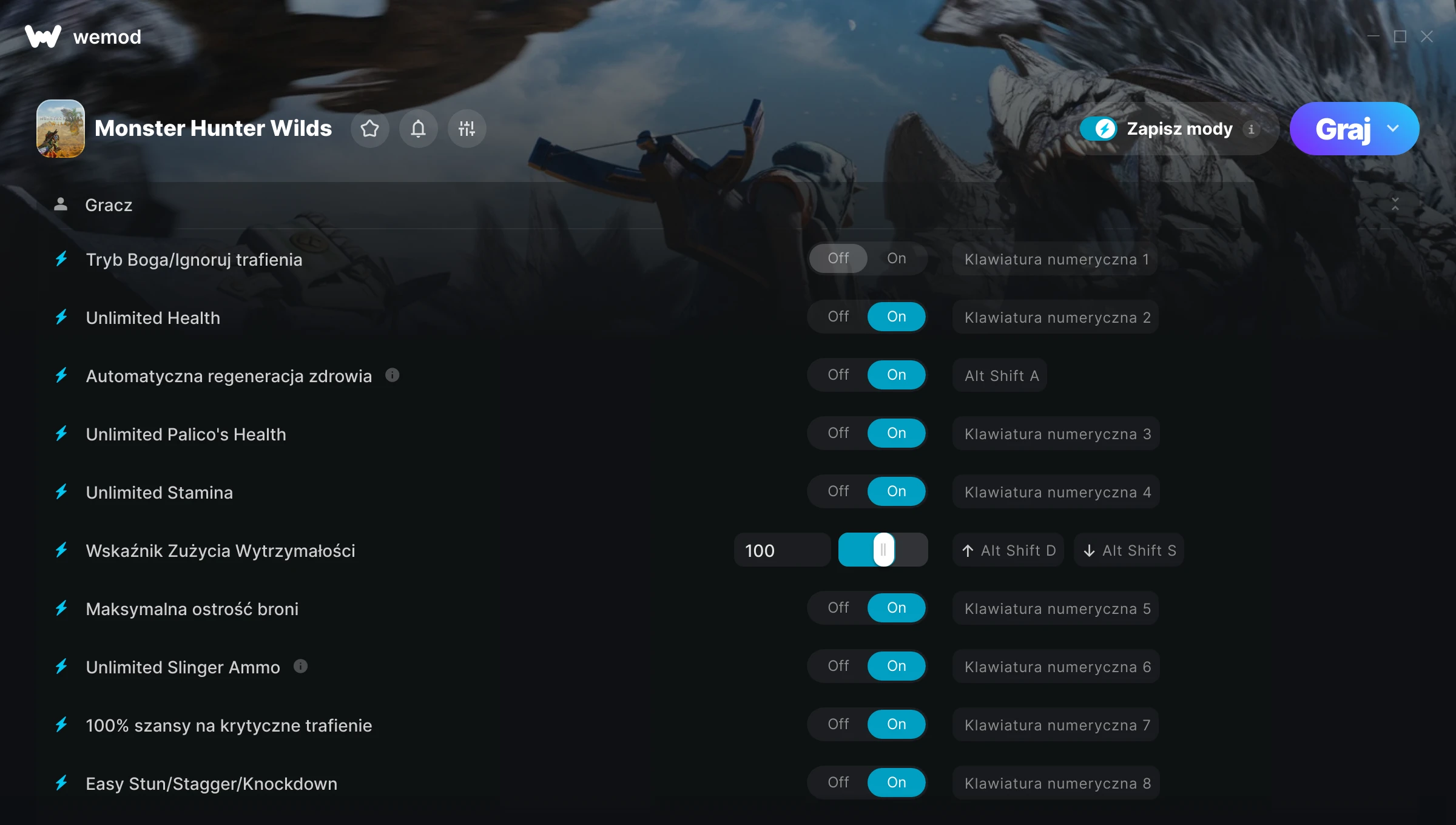Click the Wskaźnik Zużycia Wytrzymałości slider
The width and height of the screenshot is (1456, 825).
883,550
